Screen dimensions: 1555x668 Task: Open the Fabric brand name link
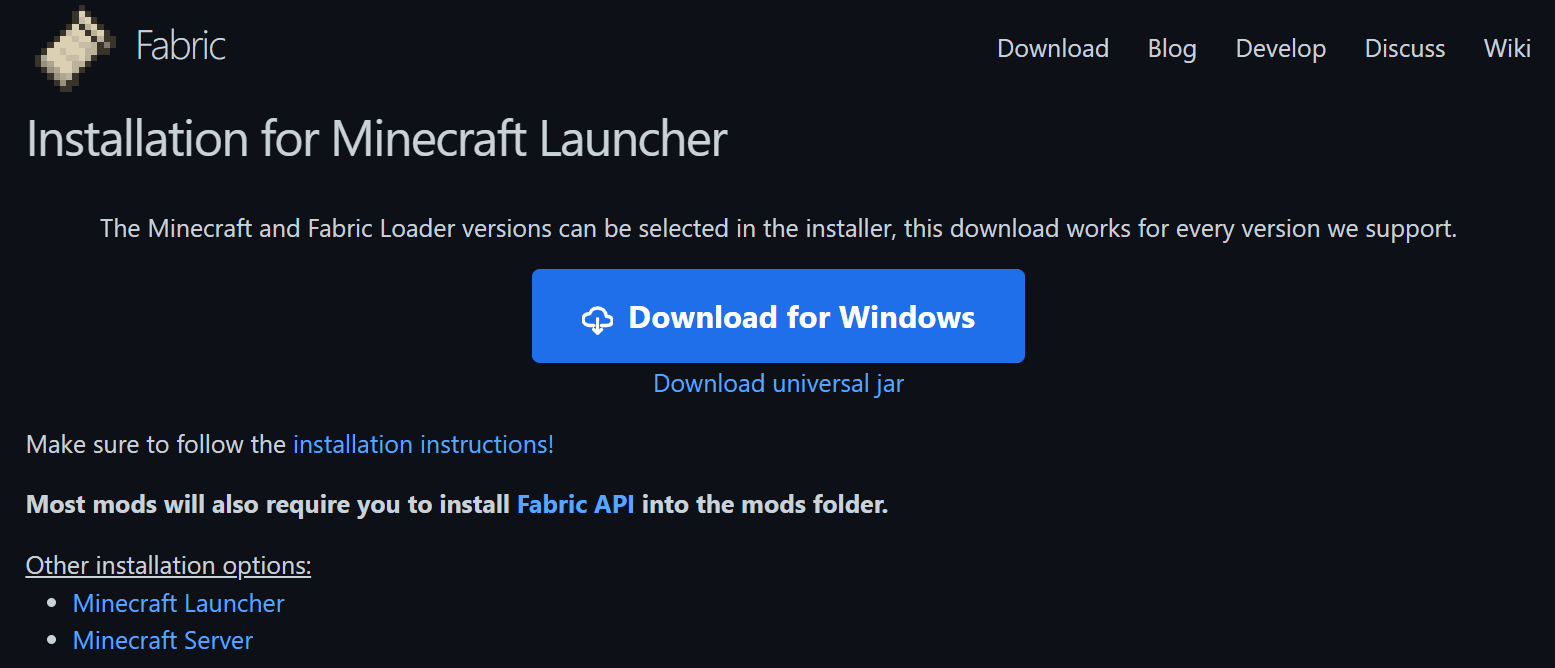pyautogui.click(x=181, y=46)
